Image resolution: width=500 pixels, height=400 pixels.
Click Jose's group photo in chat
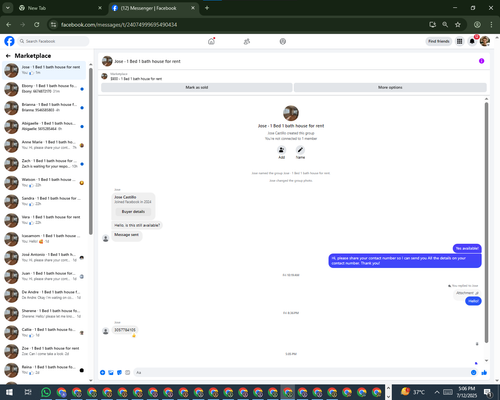pos(291,113)
